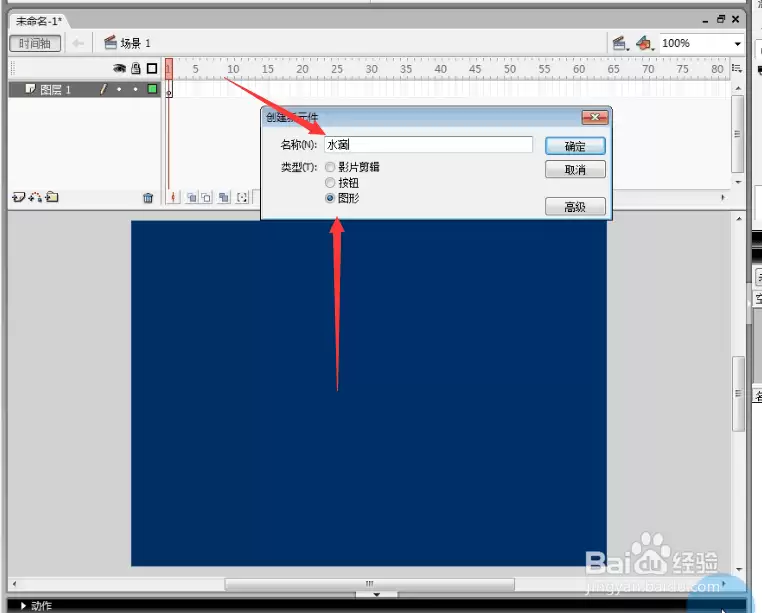Select the 图形 graphic type radio
Viewport: 762px width, 613px height.
point(330,198)
